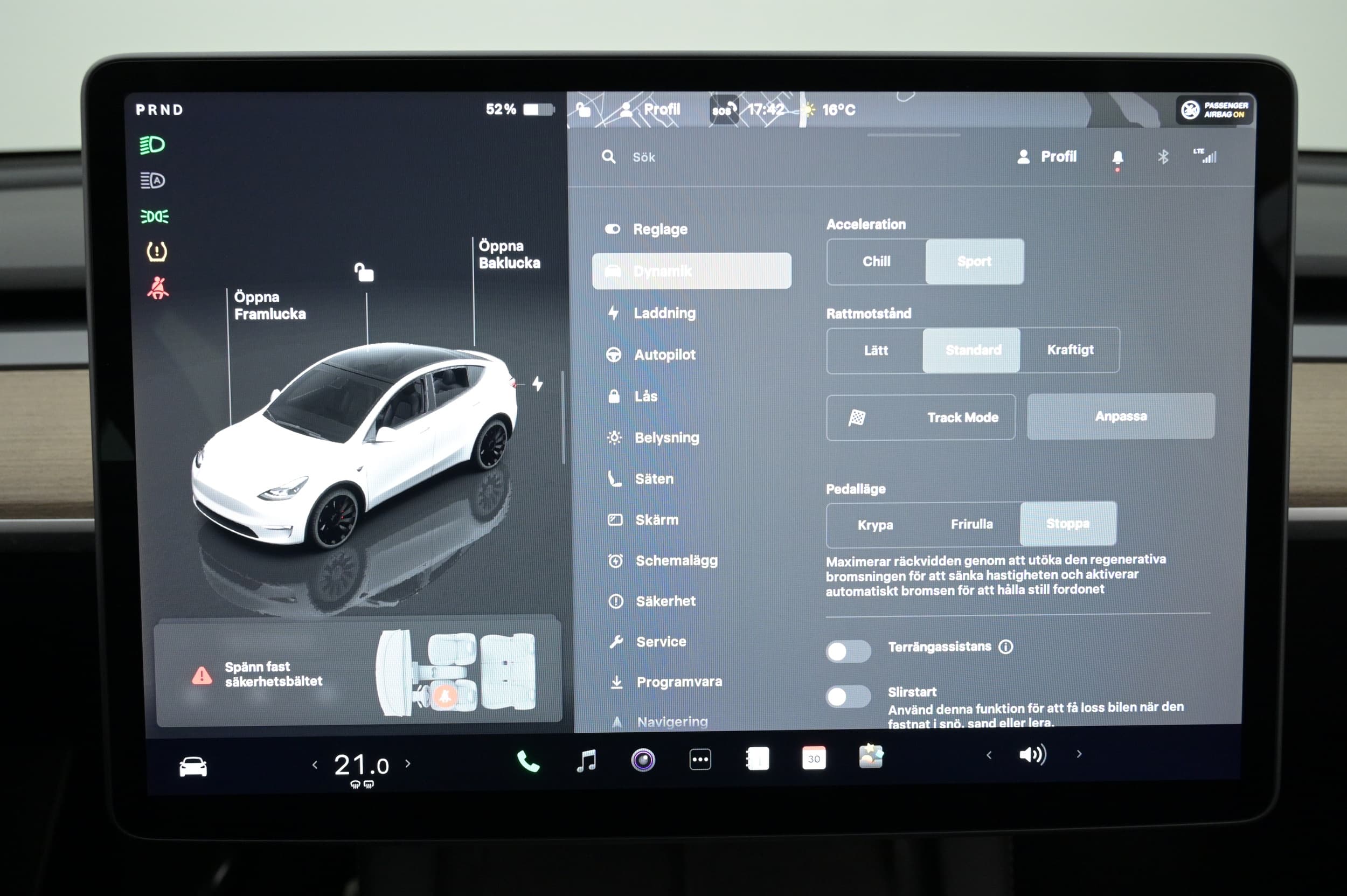Set Pedalläge to Stoppa

(1068, 523)
